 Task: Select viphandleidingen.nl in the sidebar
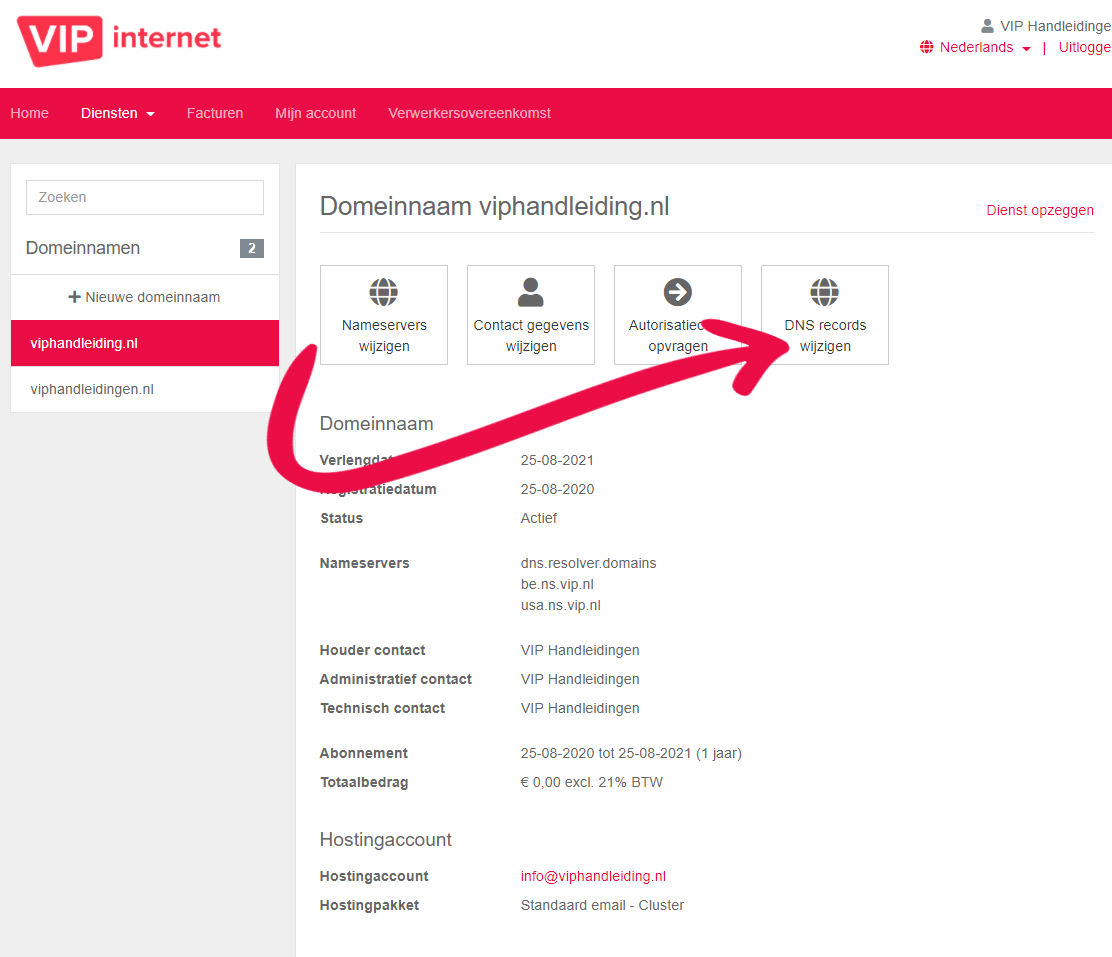pyautogui.click(x=145, y=389)
